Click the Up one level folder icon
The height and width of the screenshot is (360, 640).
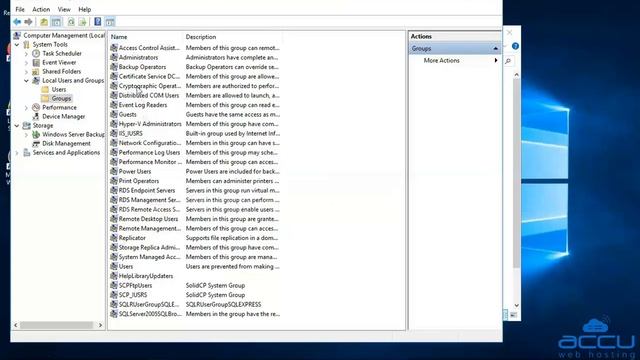point(44,22)
